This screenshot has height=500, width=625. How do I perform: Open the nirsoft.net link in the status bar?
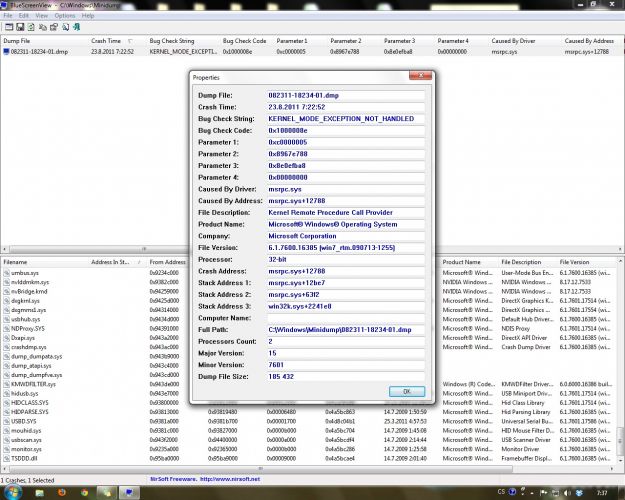pyautogui.click(x=230, y=479)
